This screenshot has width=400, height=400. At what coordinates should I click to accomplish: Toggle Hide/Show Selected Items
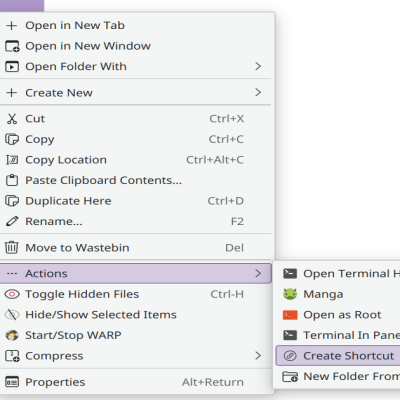tap(136, 315)
